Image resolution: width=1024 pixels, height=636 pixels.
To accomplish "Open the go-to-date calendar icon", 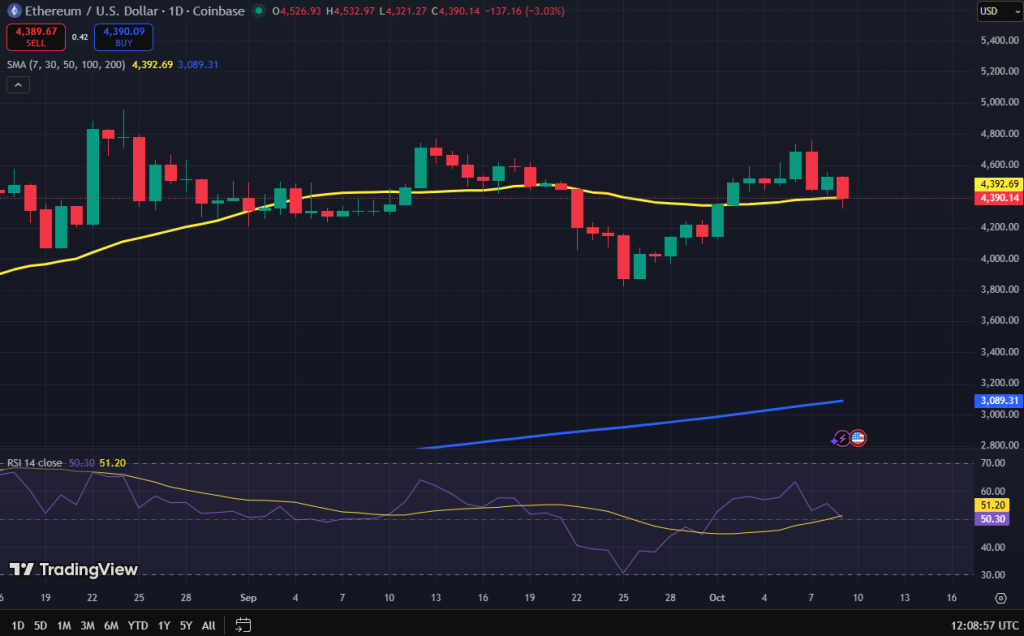I will (x=243, y=625).
